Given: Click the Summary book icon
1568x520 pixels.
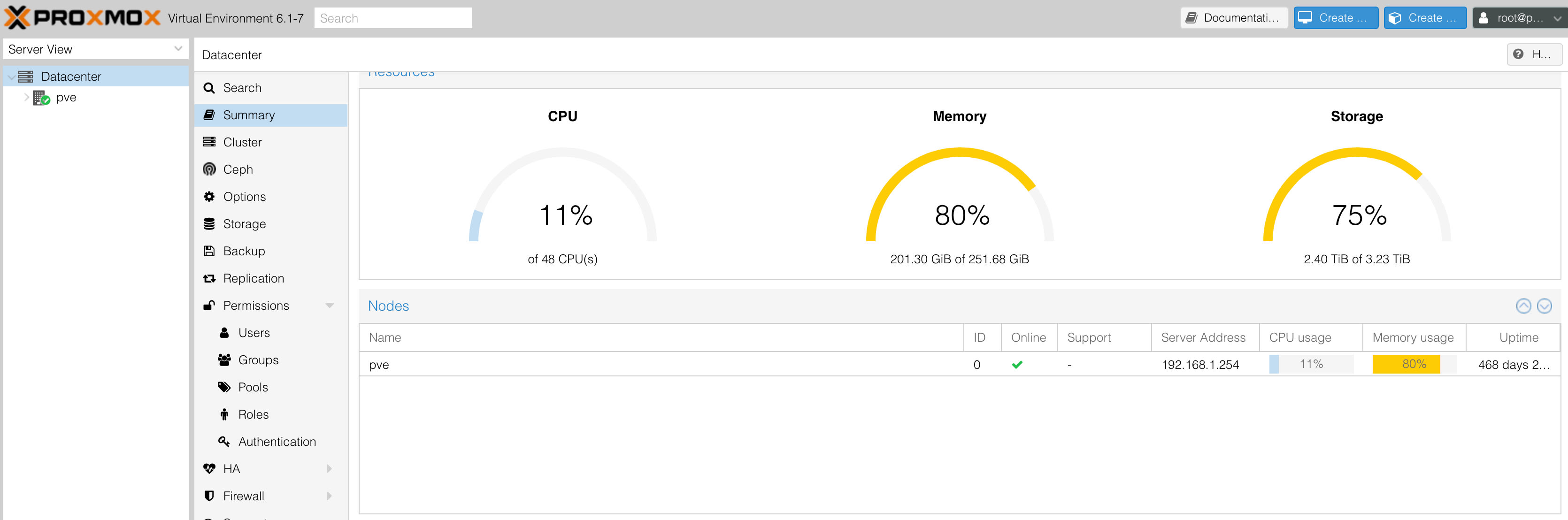Looking at the screenshot, I should pyautogui.click(x=209, y=115).
